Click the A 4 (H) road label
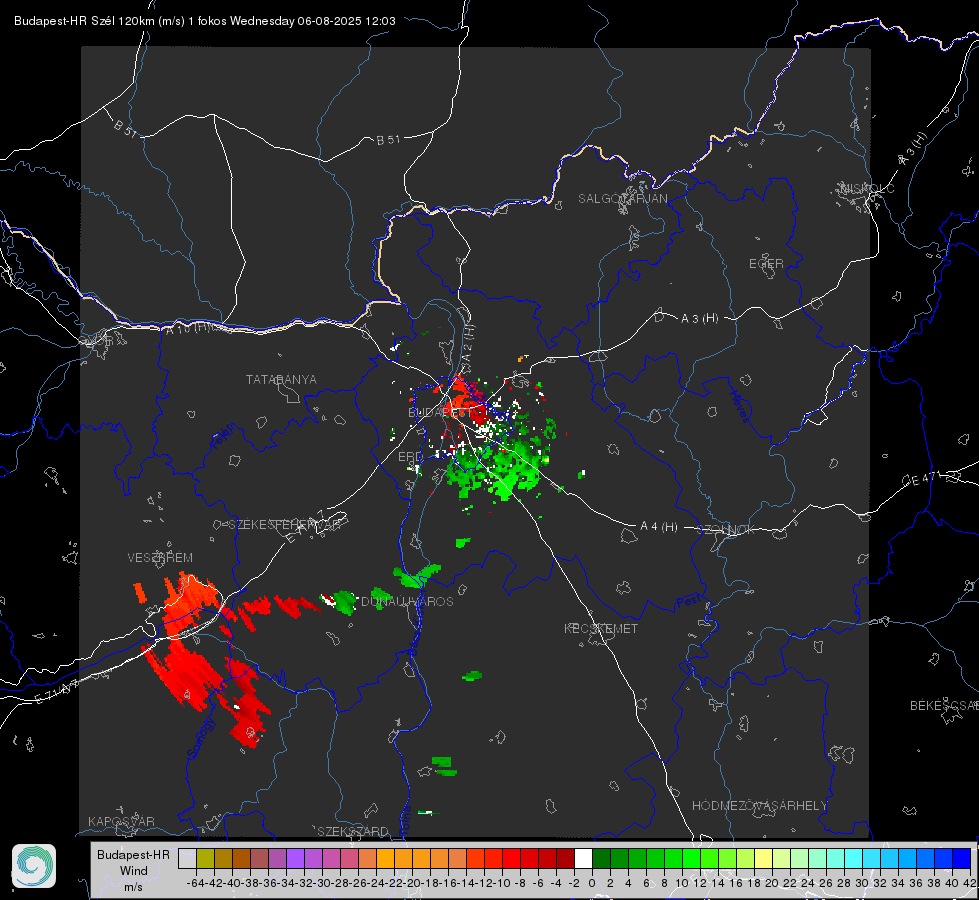 point(659,527)
